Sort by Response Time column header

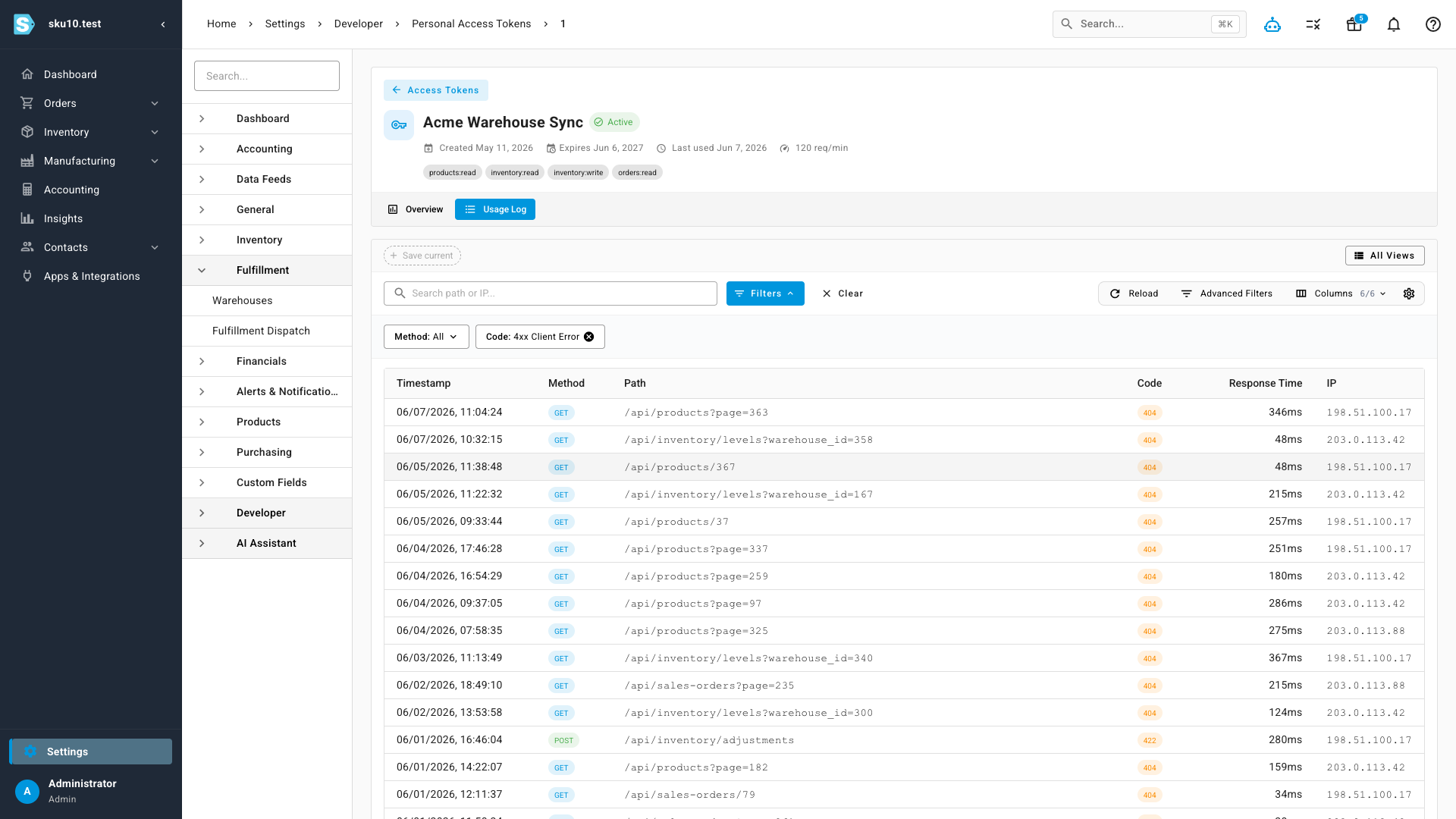[x=1265, y=384]
